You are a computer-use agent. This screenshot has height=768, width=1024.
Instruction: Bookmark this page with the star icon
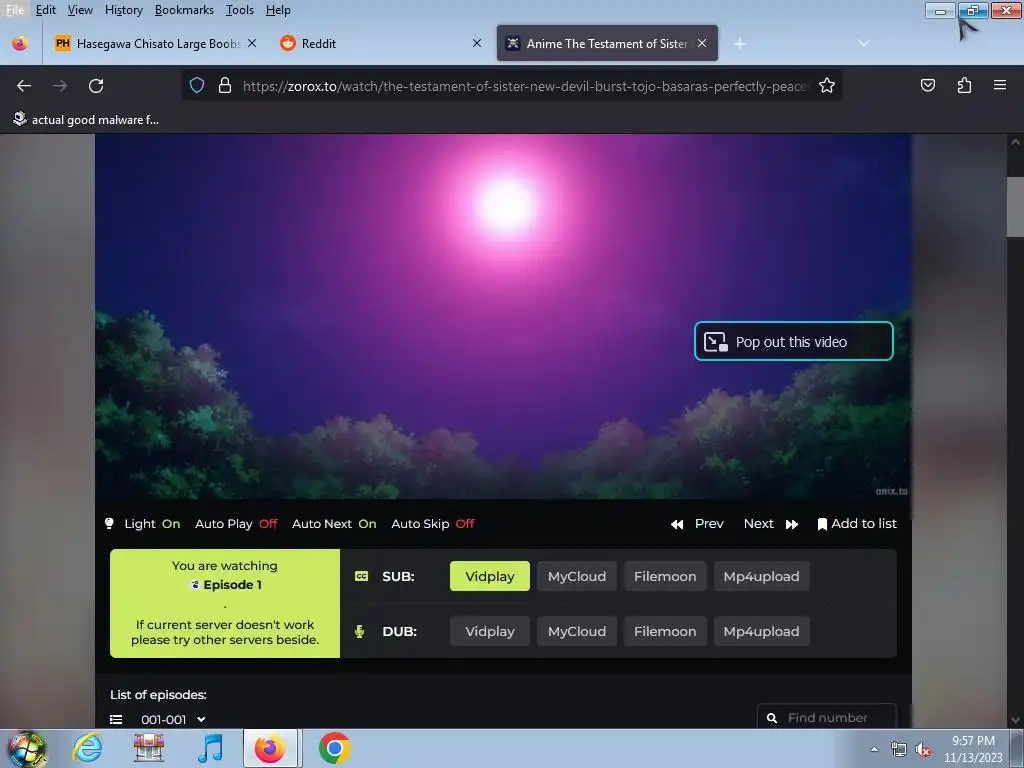(827, 86)
